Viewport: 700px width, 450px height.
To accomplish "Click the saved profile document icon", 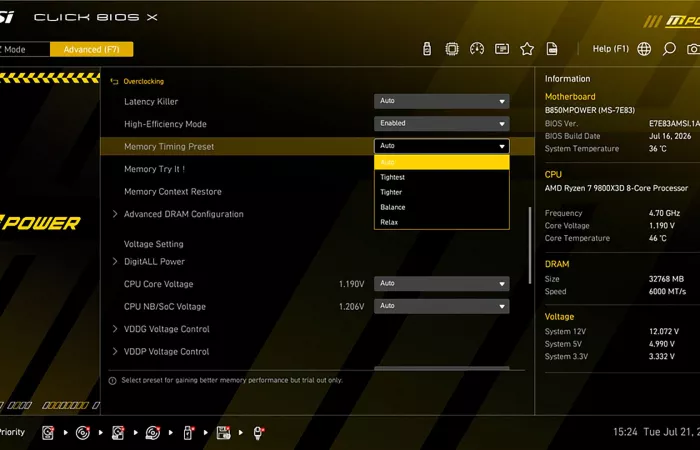I will click(x=552, y=49).
